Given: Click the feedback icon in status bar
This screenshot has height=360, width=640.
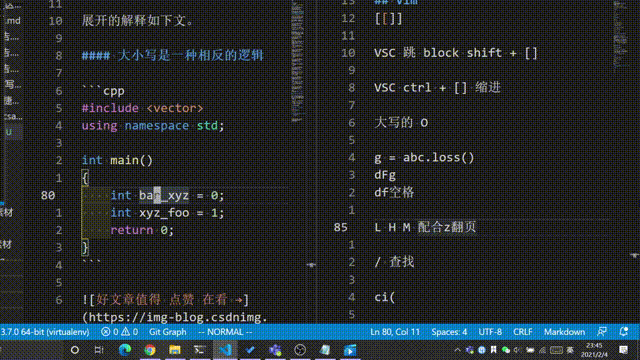Looking at the screenshot, I should 602,332.
